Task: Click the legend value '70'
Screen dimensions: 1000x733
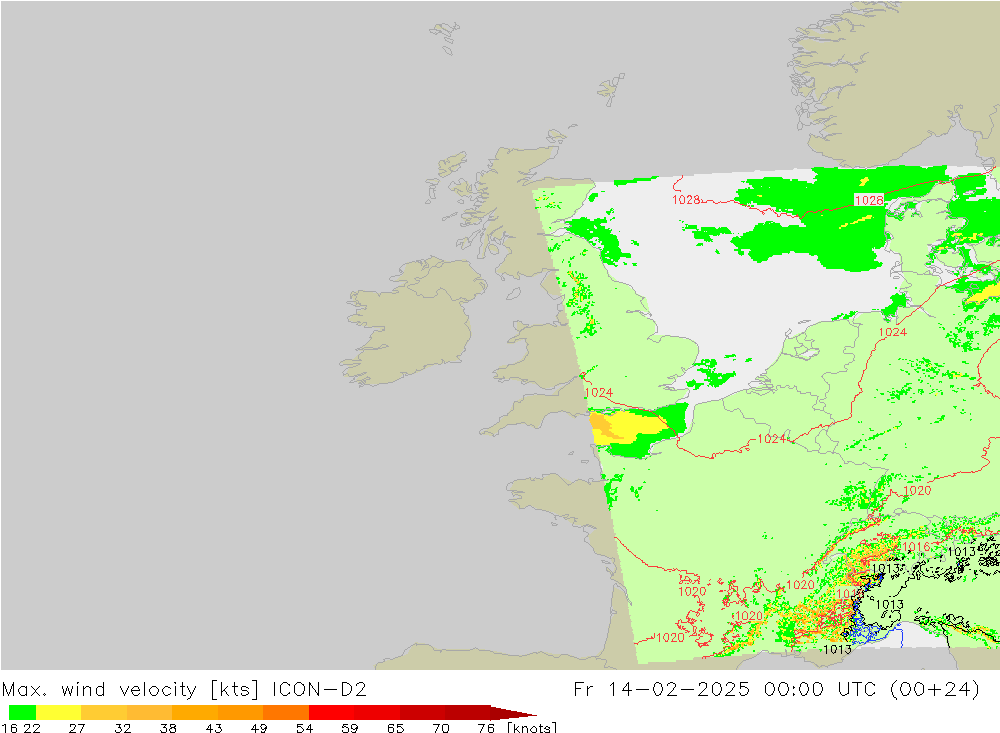Action: coord(441,728)
